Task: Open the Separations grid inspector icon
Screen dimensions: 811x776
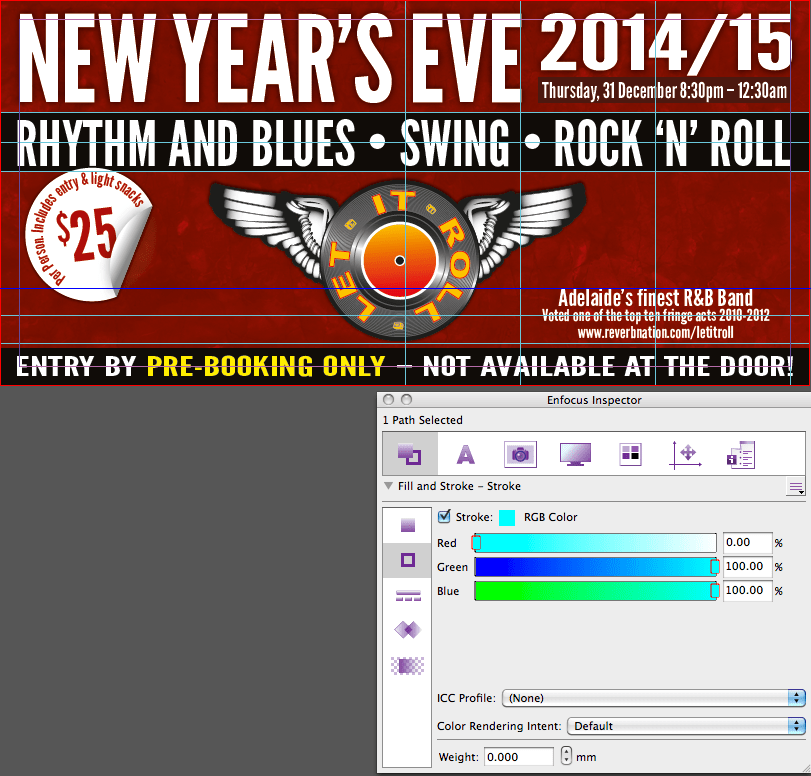Action: (630, 455)
